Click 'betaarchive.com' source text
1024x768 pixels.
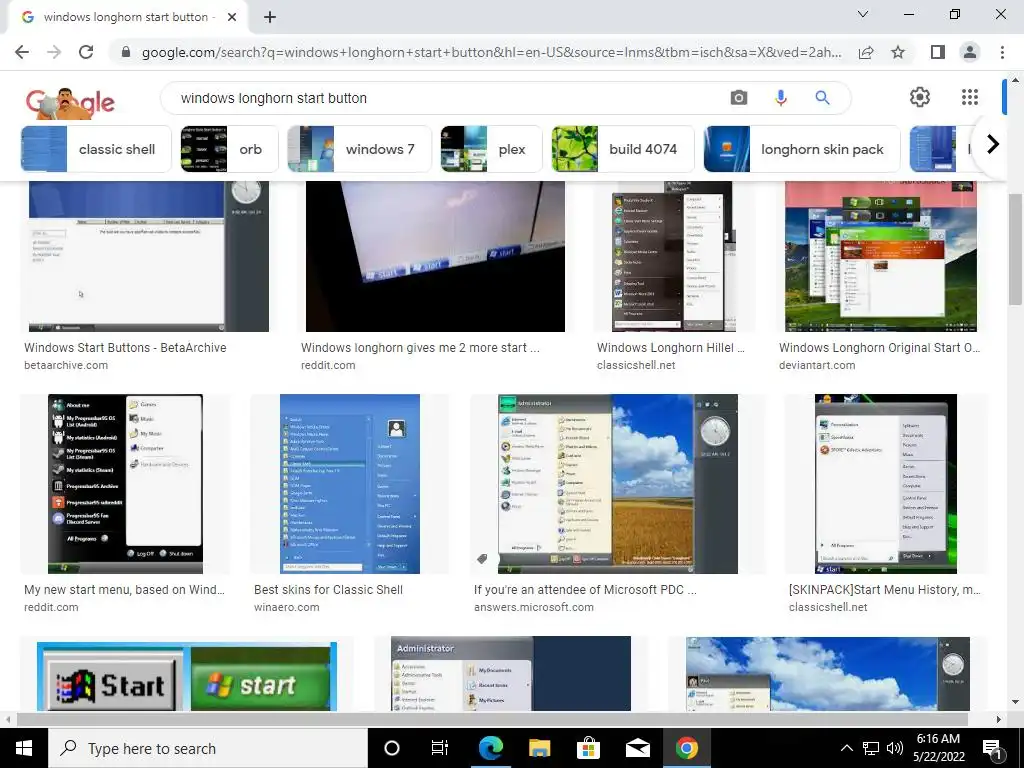coord(66,365)
